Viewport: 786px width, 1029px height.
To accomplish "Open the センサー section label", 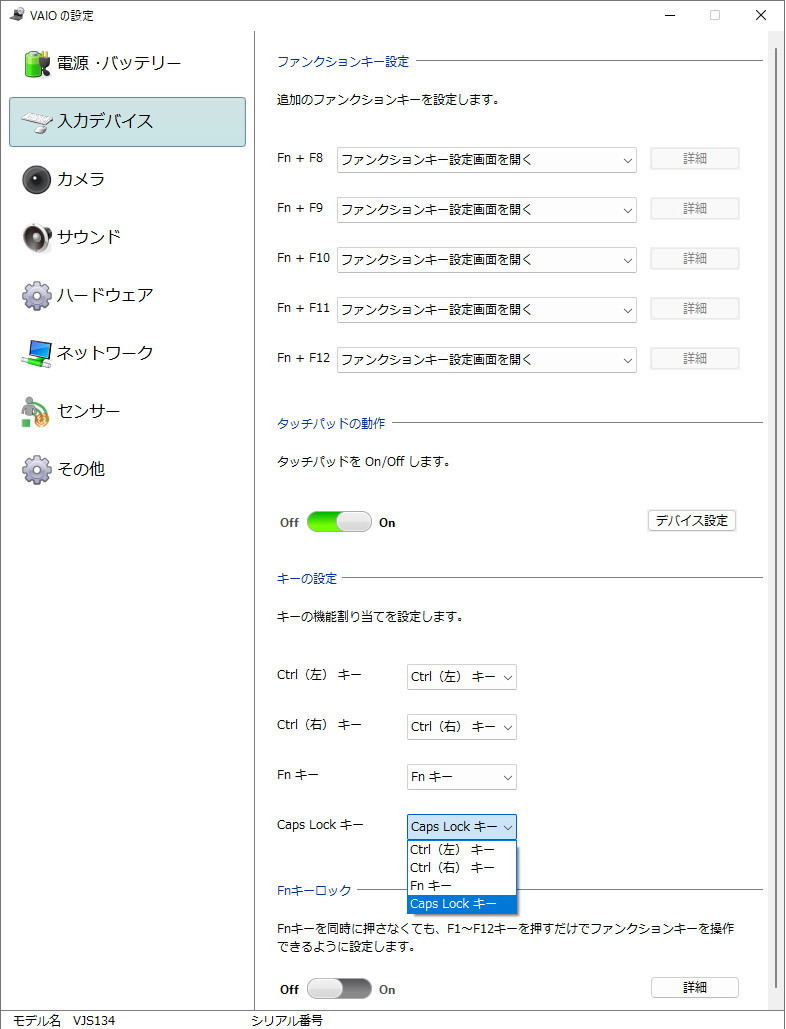I will click(88, 411).
